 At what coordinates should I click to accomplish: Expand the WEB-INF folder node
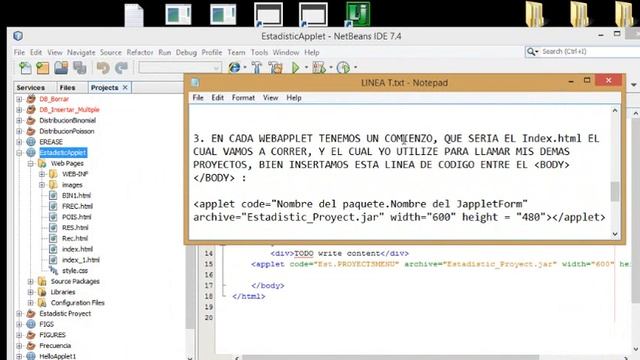click(42, 174)
